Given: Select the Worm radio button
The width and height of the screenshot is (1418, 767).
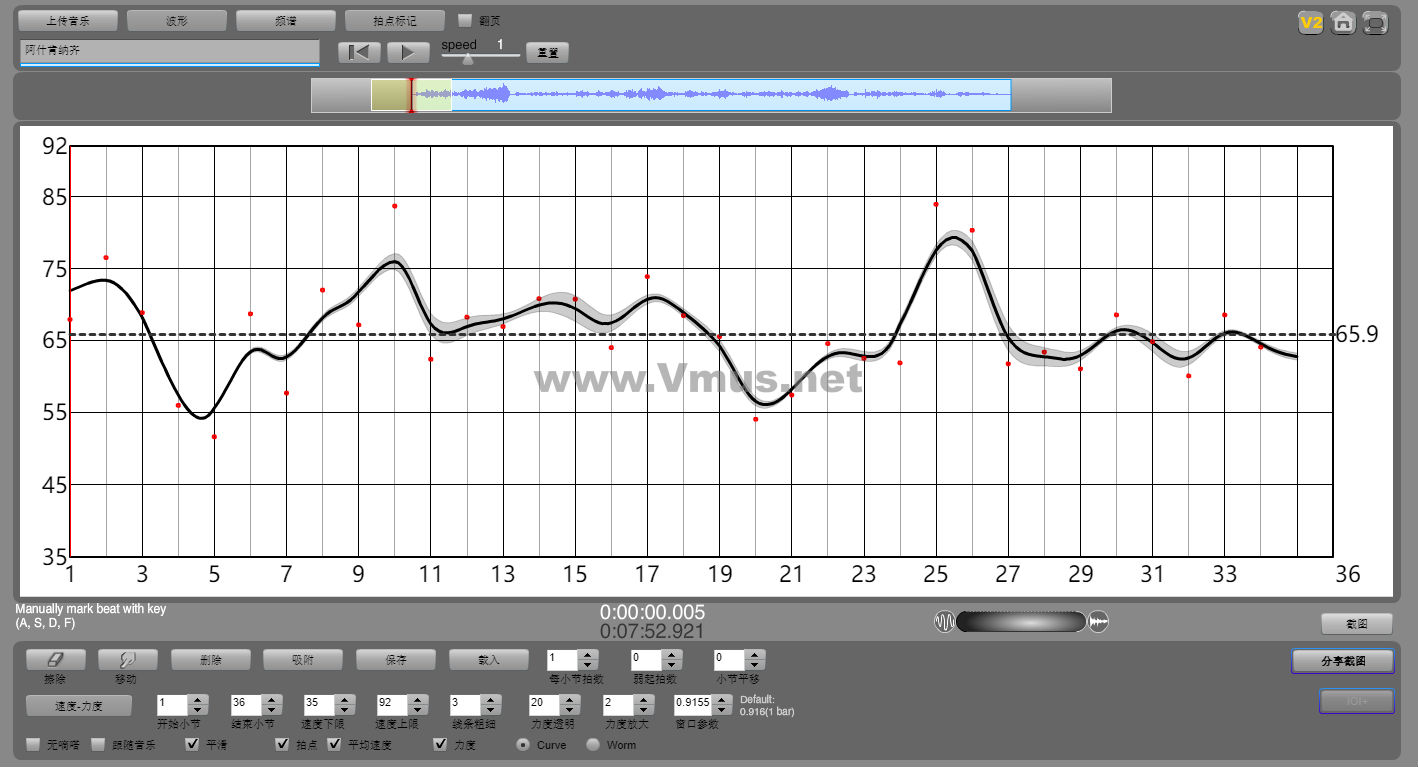Looking at the screenshot, I should tap(593, 744).
